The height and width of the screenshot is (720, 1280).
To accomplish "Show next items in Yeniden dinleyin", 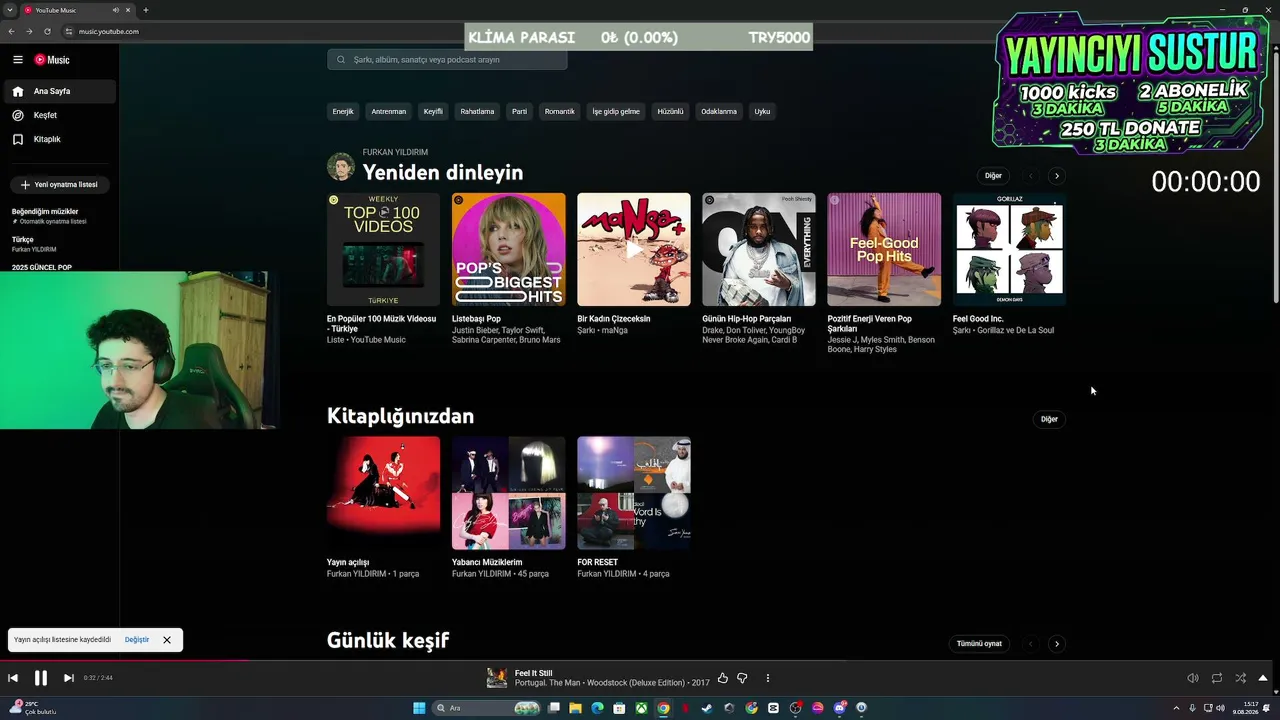I will [x=1056, y=176].
